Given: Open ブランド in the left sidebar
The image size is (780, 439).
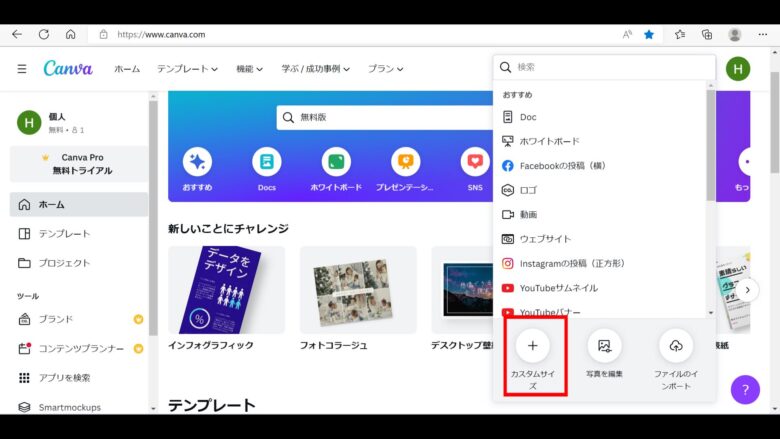Looking at the screenshot, I should 79,319.
